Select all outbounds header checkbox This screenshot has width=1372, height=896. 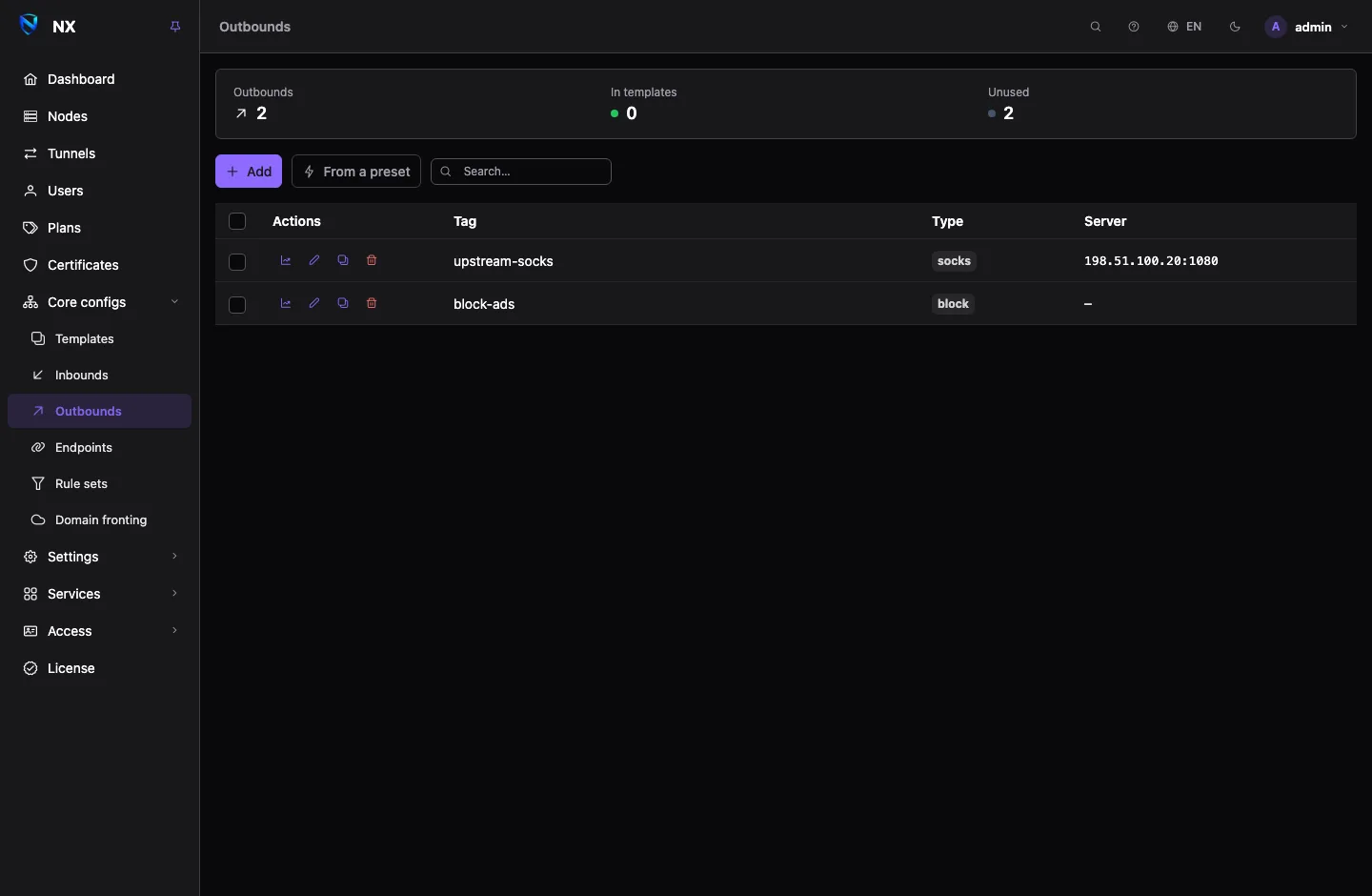pyautogui.click(x=237, y=221)
